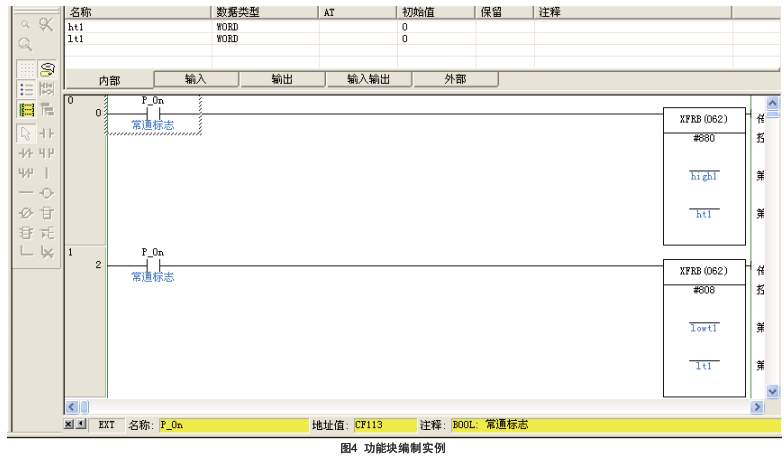Image resolution: width=784 pixels, height=458 pixels.
Task: Open the 输出 variables tab
Action: pos(282,78)
